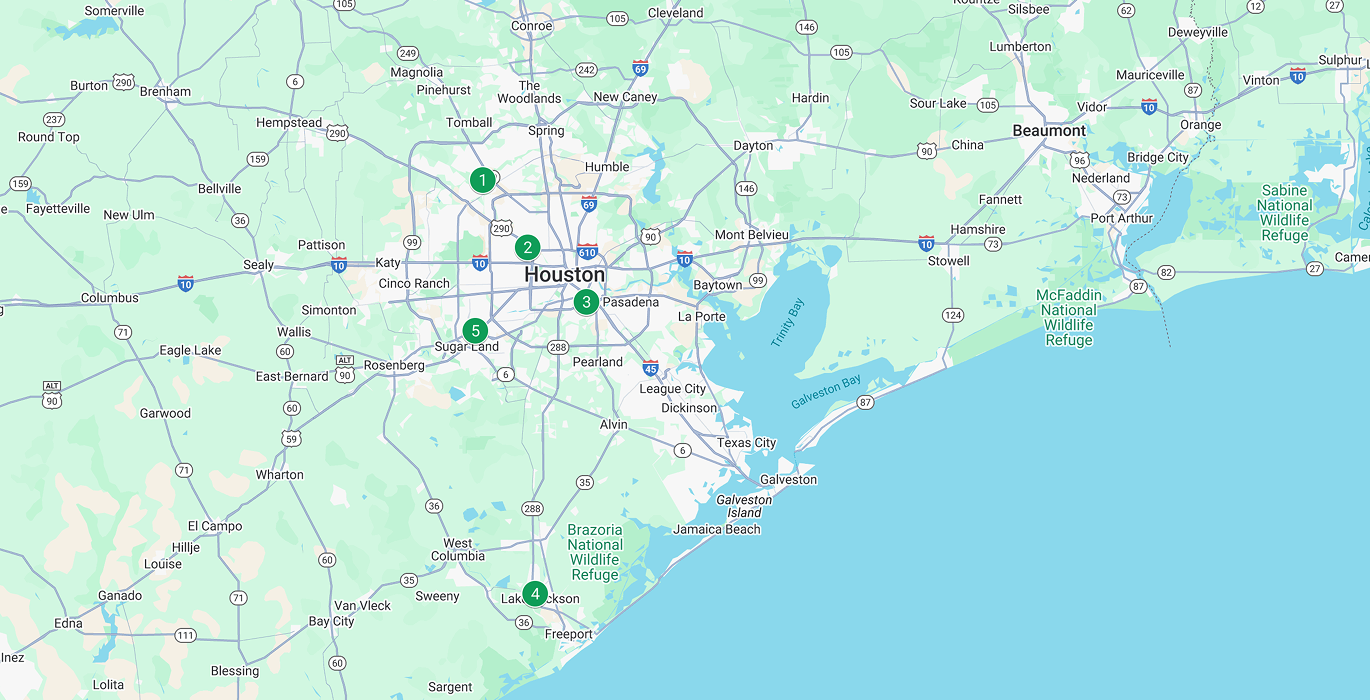Click the Mont Belvieu label
This screenshot has height=700, width=1370.
point(751,235)
